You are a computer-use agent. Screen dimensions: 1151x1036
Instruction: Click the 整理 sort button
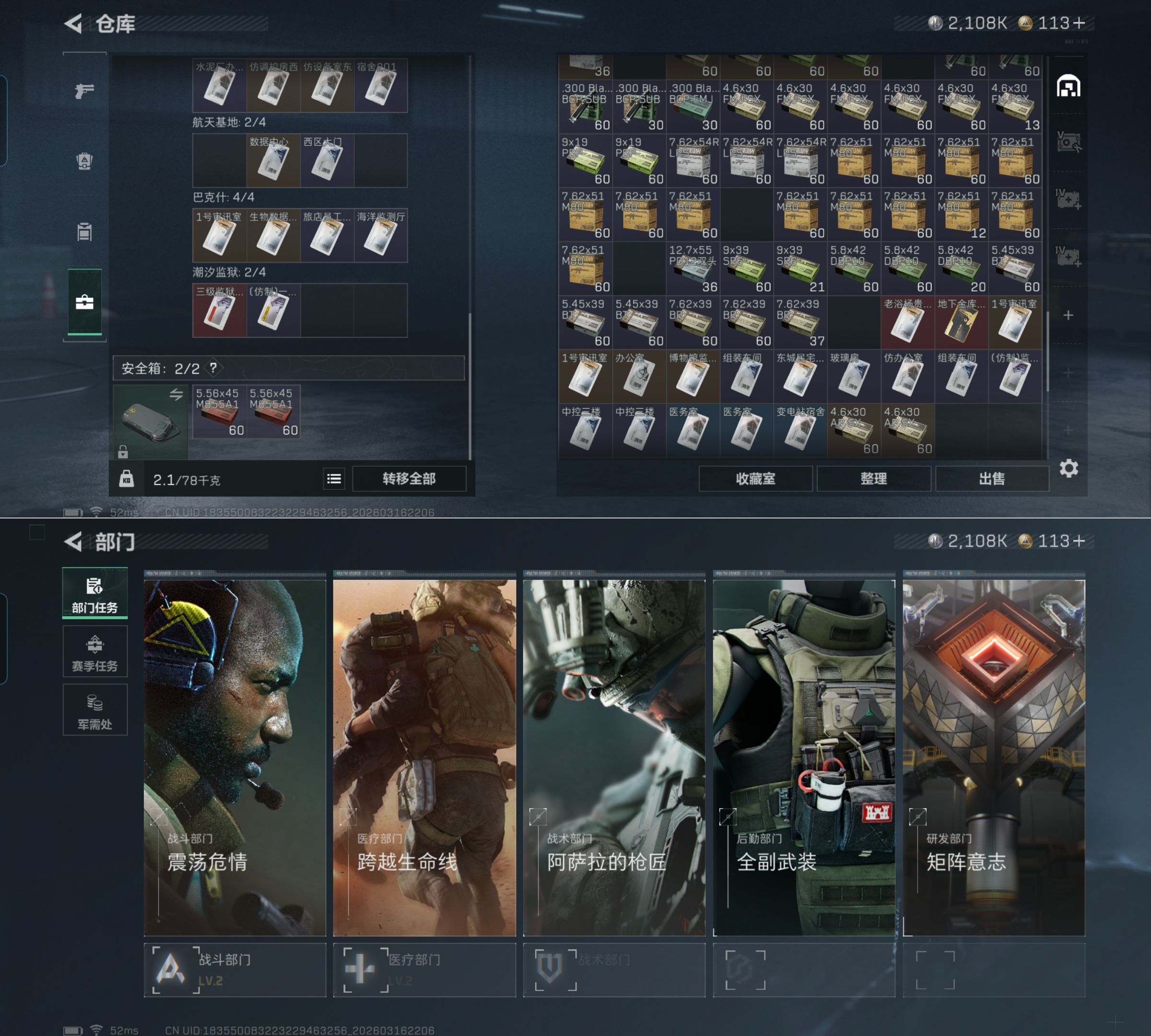(873, 479)
